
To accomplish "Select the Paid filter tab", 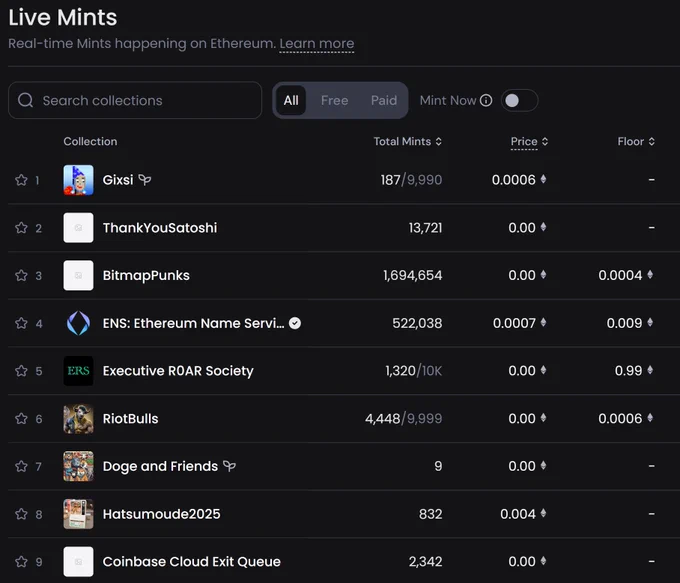I will [384, 101].
